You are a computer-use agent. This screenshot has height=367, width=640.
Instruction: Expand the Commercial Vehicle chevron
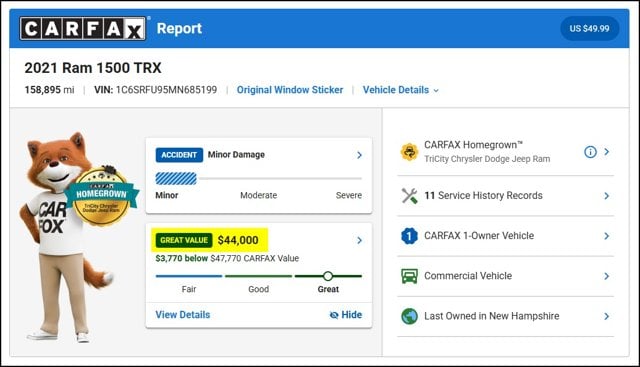click(607, 276)
